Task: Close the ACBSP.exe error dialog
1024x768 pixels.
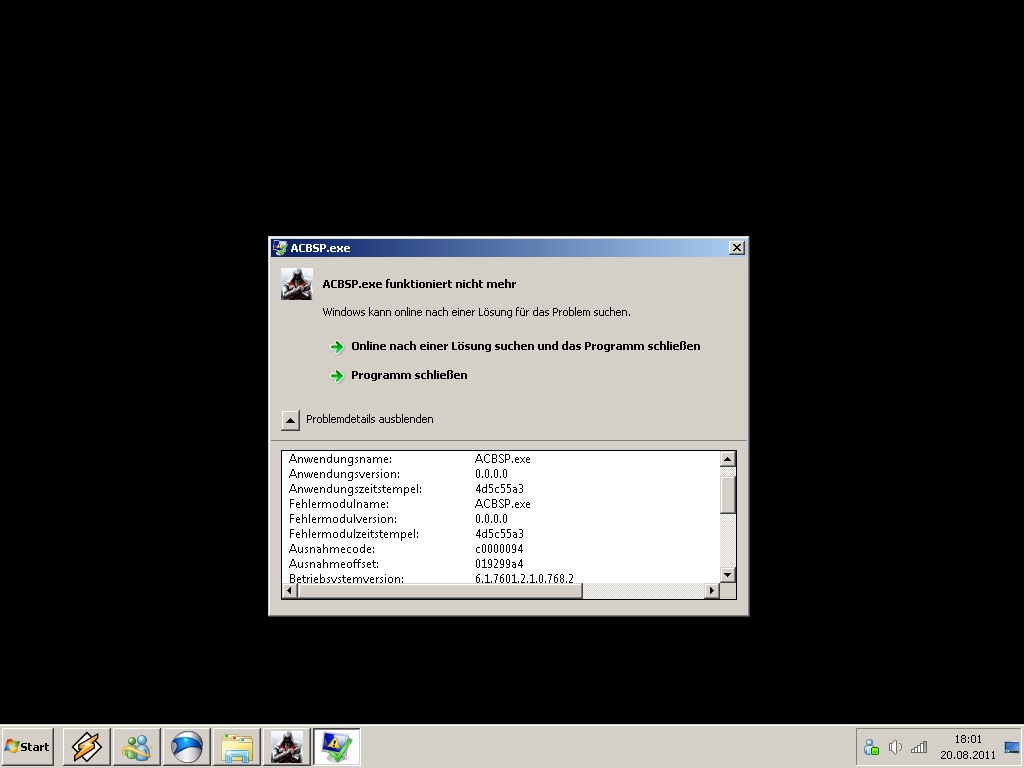Action: 737,248
